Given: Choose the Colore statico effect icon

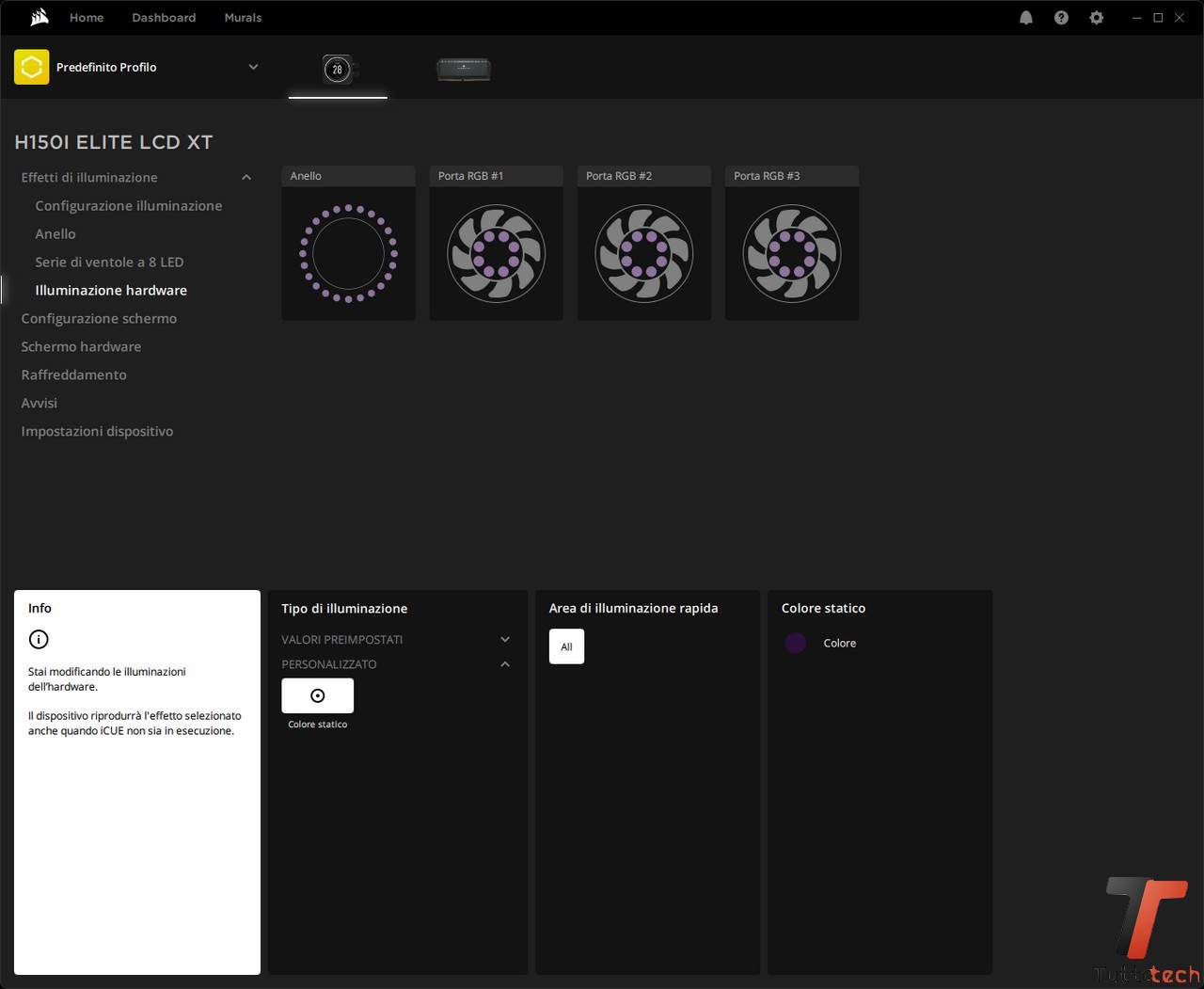Looking at the screenshot, I should pos(317,695).
